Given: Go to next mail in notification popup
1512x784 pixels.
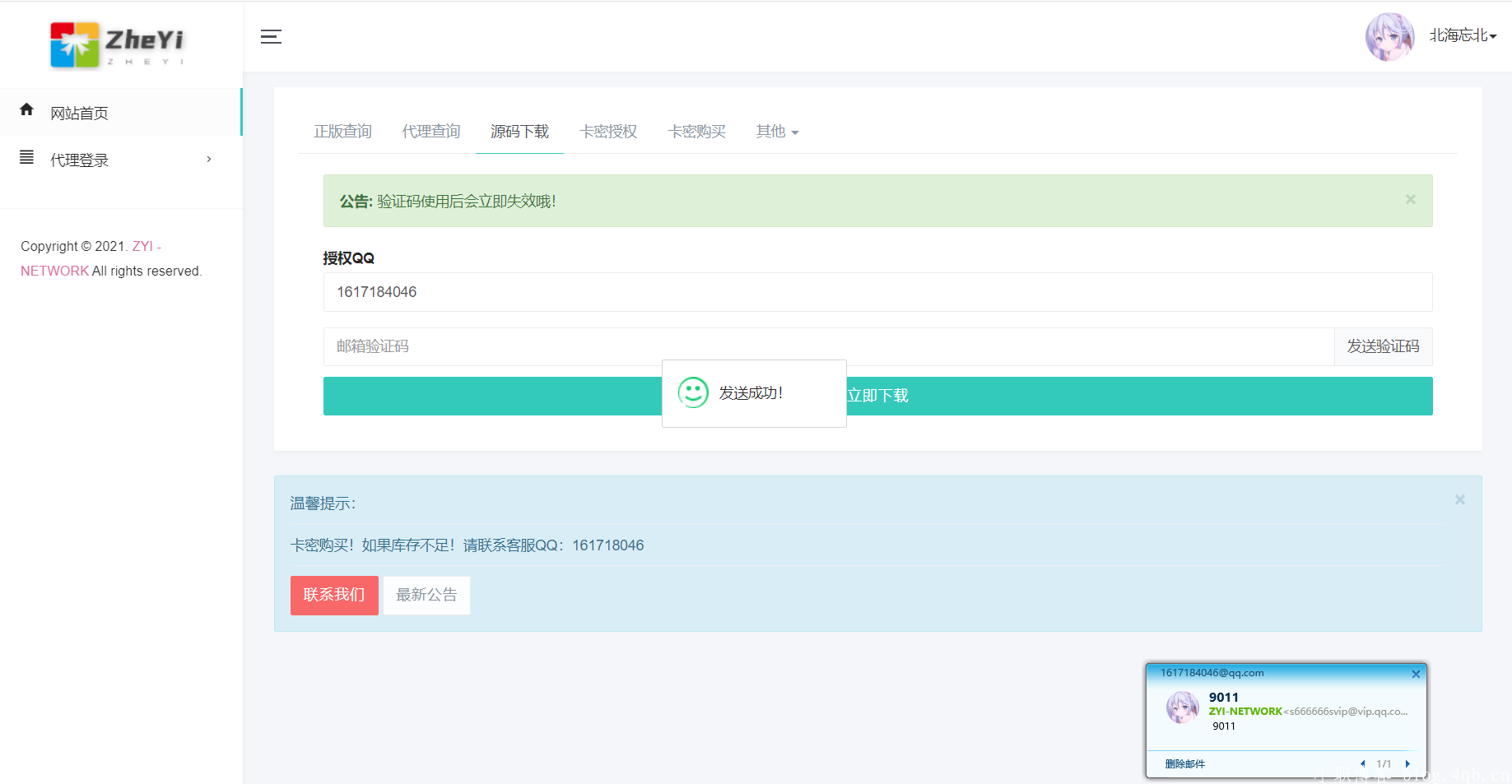Looking at the screenshot, I should pyautogui.click(x=1407, y=764).
